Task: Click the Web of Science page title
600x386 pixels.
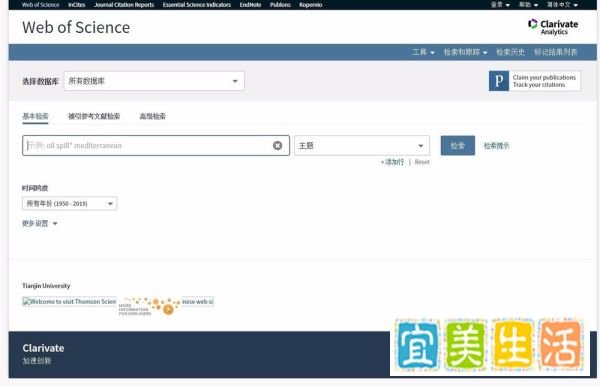Action: [x=76, y=28]
